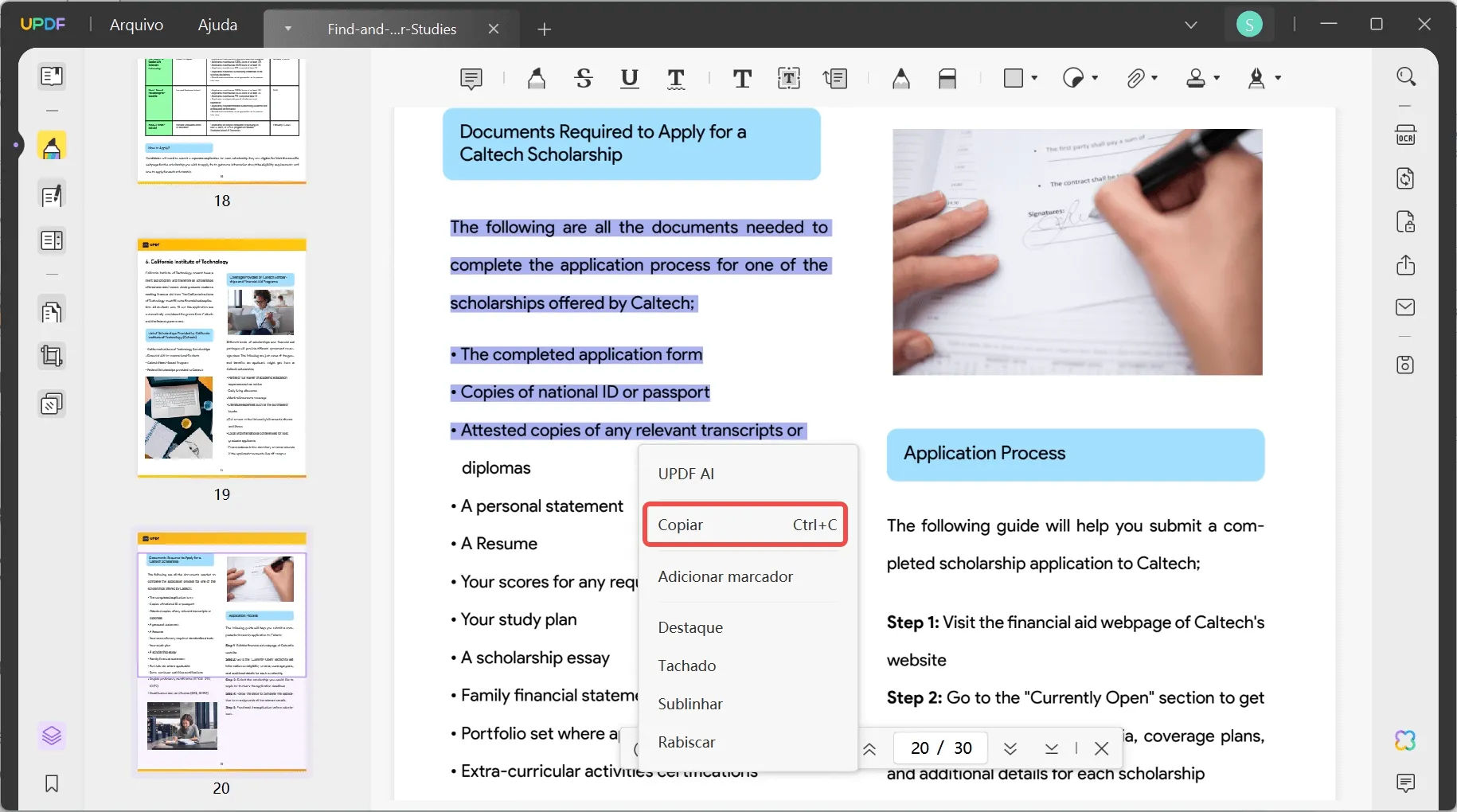1457x812 pixels.
Task: Open the user account avatar S
Action: click(x=1249, y=25)
